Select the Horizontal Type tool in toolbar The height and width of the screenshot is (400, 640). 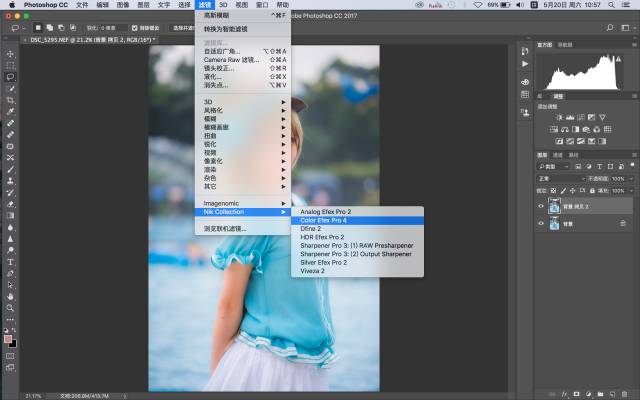point(10,262)
